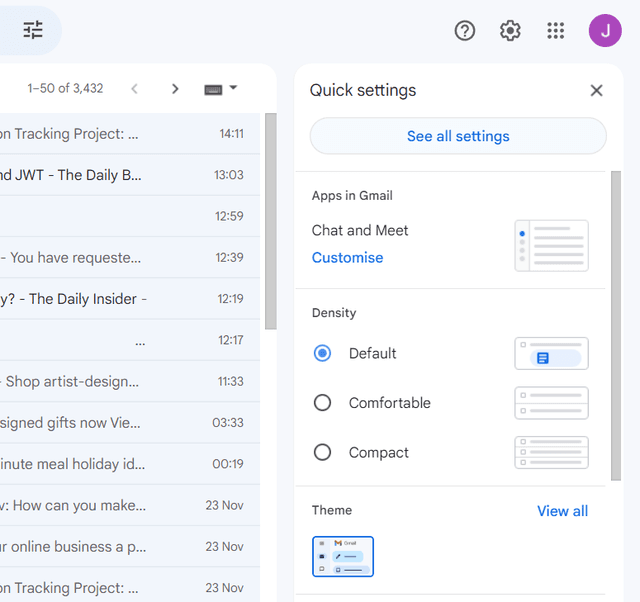Click See all settings button
This screenshot has height=602, width=640.
[x=458, y=136]
